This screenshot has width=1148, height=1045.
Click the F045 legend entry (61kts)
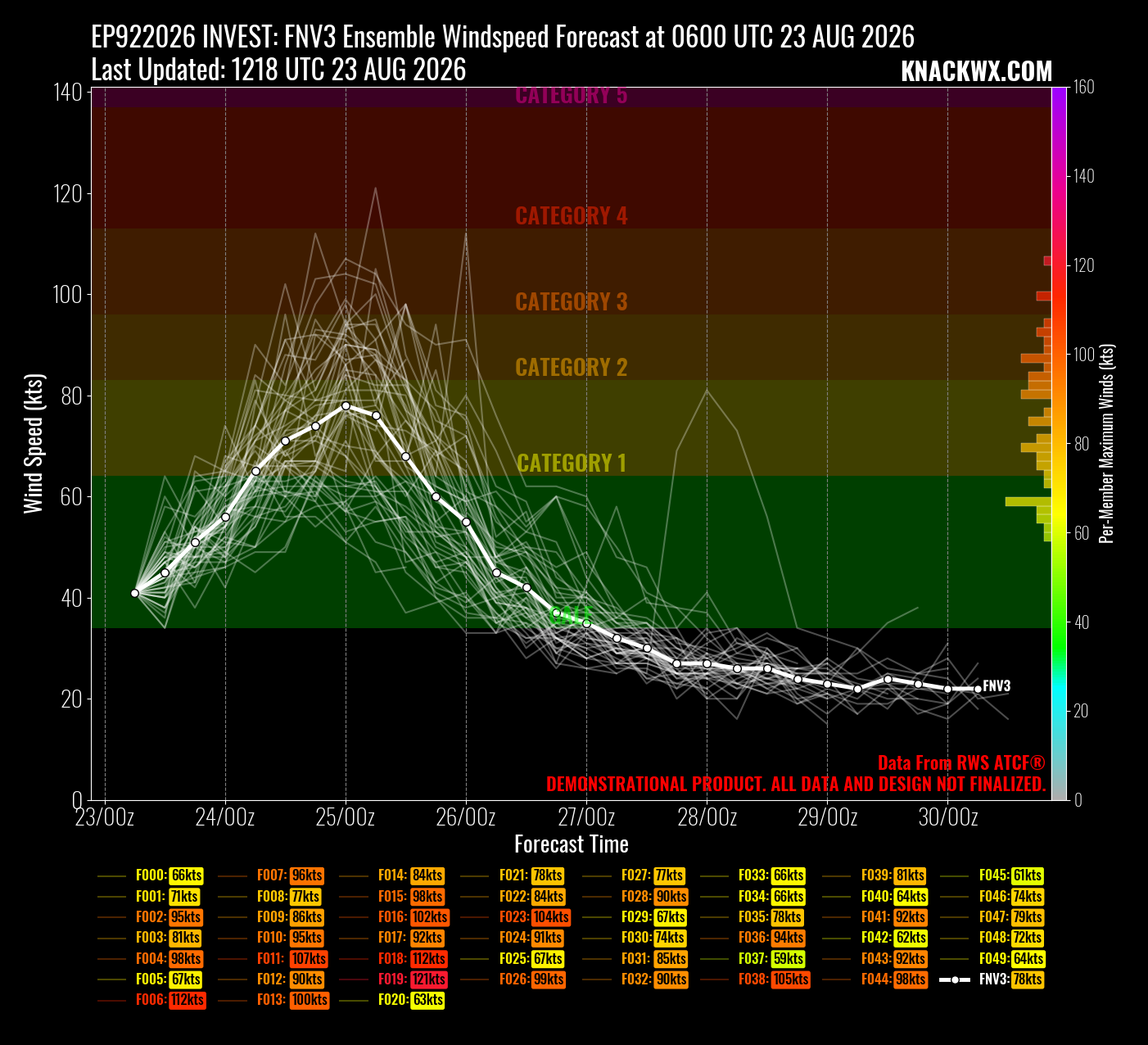point(994,876)
